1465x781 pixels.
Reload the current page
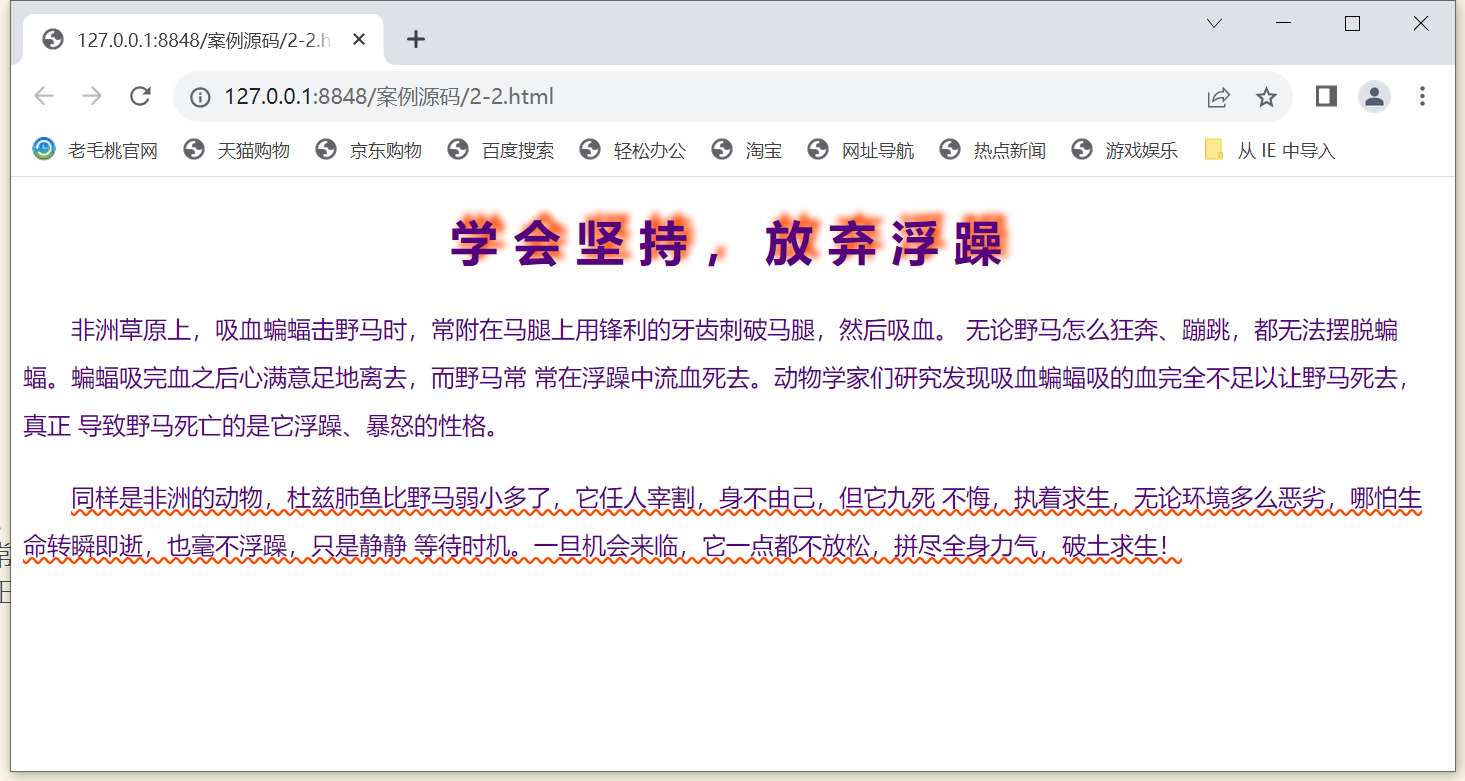coord(140,97)
